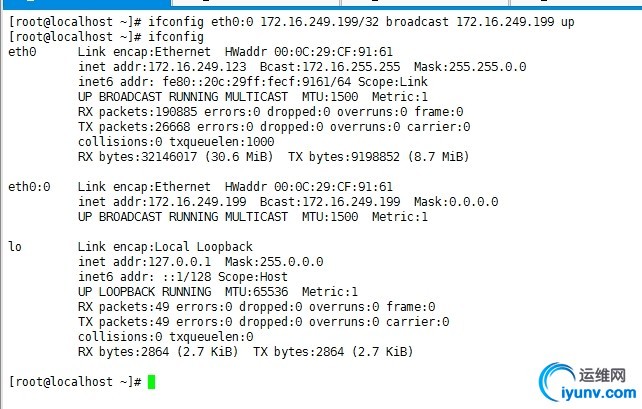642x409 pixels.
Task: Click the RX bytes:32146017 value
Action: 176,156
